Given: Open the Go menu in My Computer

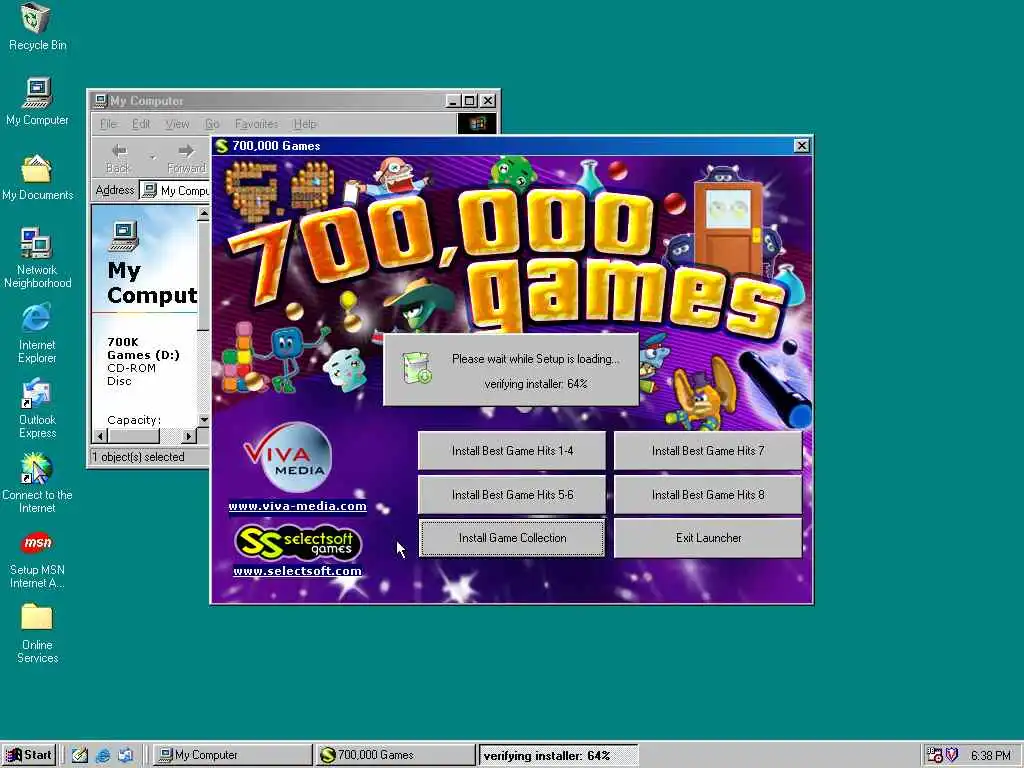Looking at the screenshot, I should [x=212, y=123].
